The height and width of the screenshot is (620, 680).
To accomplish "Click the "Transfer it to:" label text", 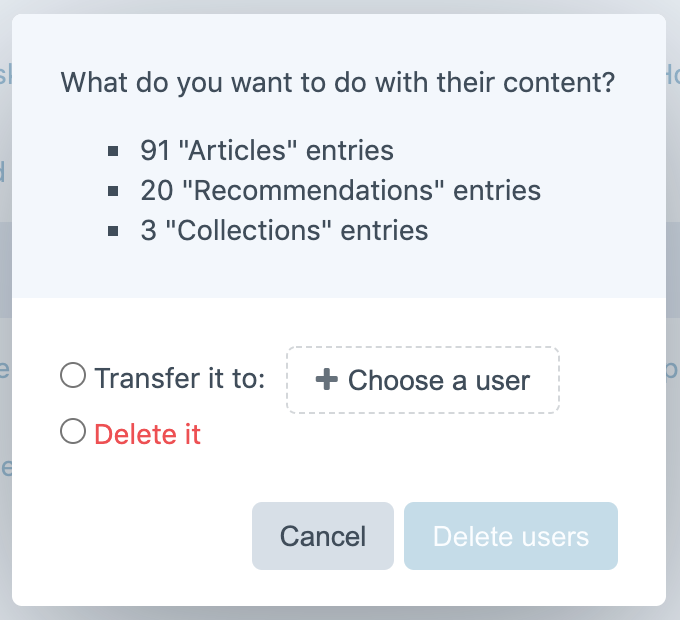I will 180,379.
